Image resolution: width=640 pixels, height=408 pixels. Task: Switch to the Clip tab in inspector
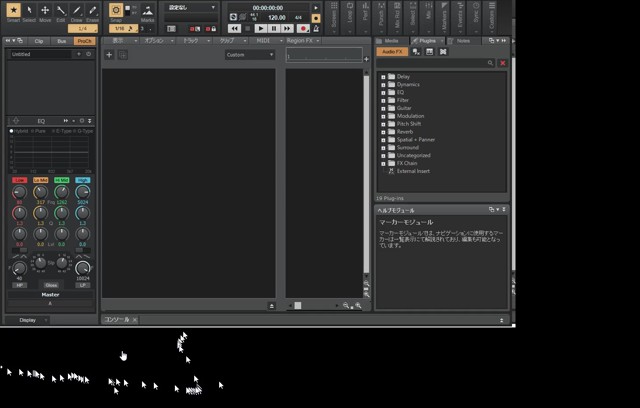39,41
